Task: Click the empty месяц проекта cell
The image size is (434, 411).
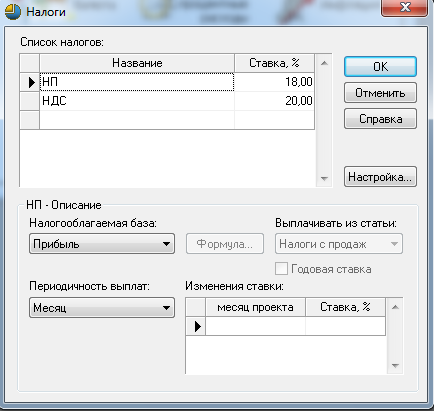Action: click(x=255, y=326)
